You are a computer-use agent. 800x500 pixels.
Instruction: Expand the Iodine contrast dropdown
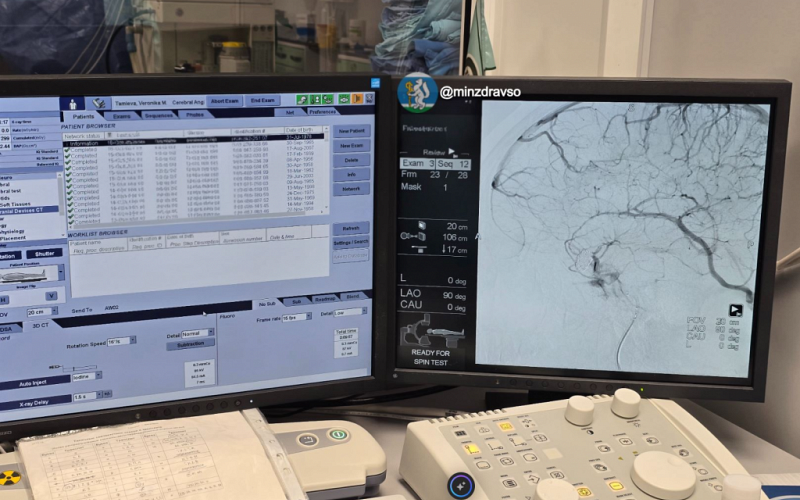click(x=98, y=376)
